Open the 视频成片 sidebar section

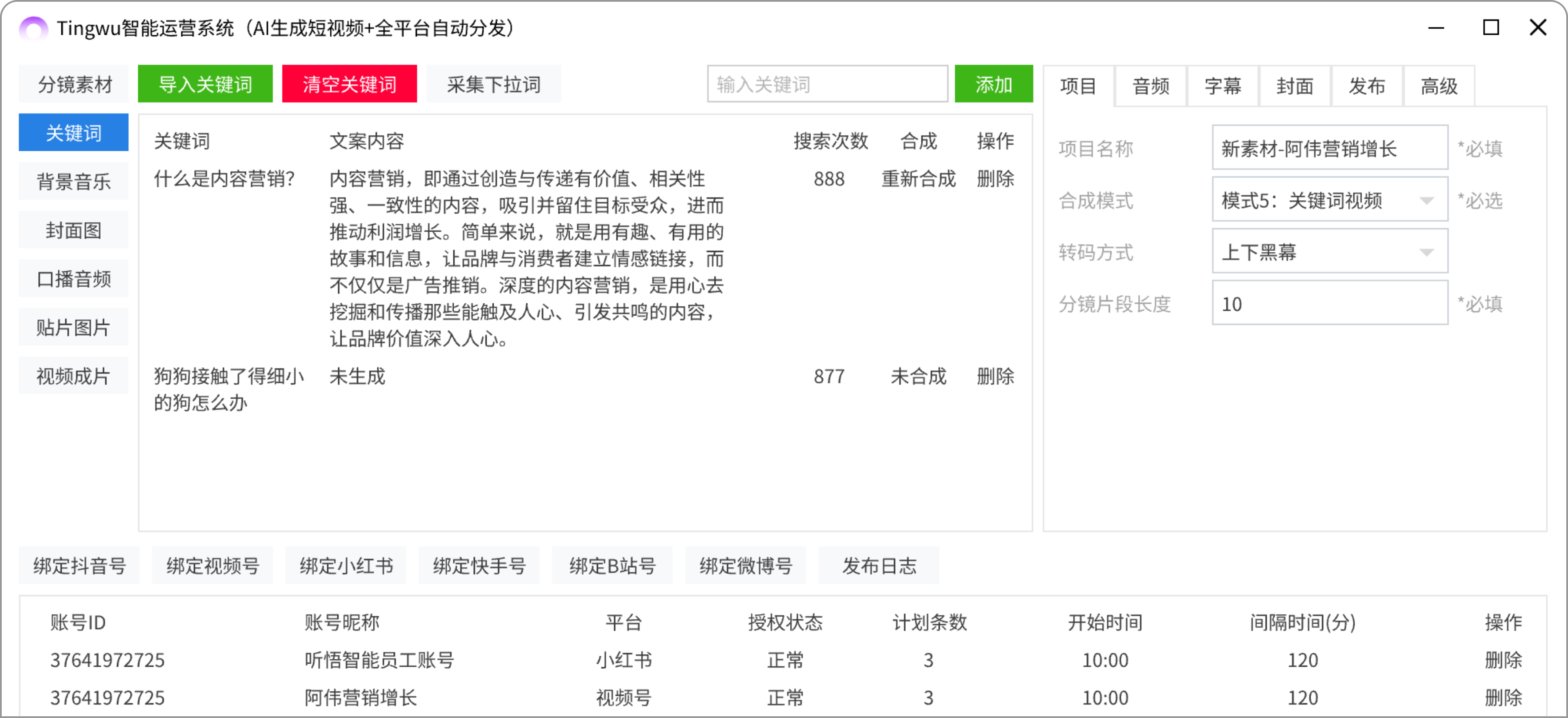[x=73, y=376]
